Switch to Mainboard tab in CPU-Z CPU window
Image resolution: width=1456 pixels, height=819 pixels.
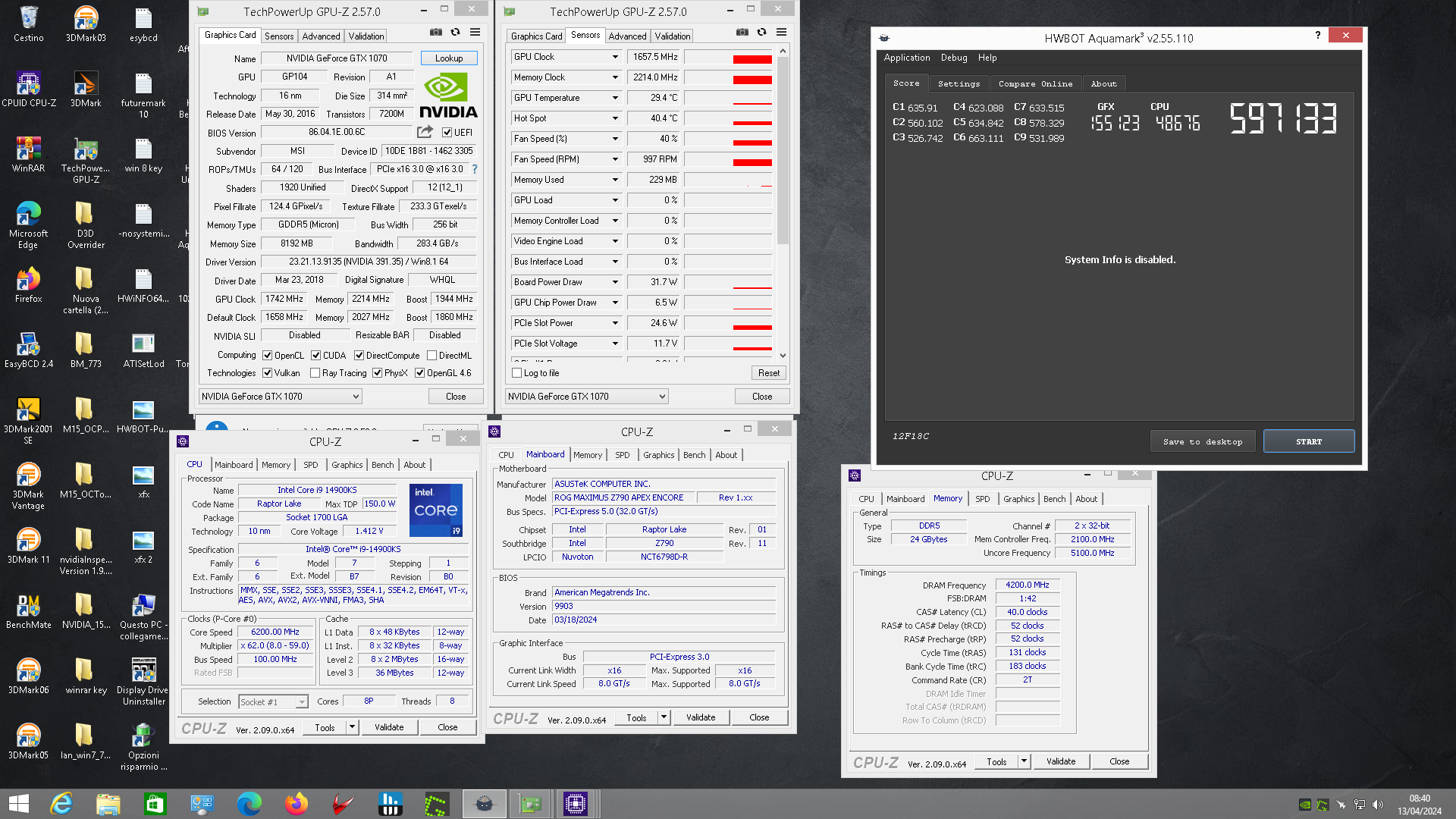234,465
